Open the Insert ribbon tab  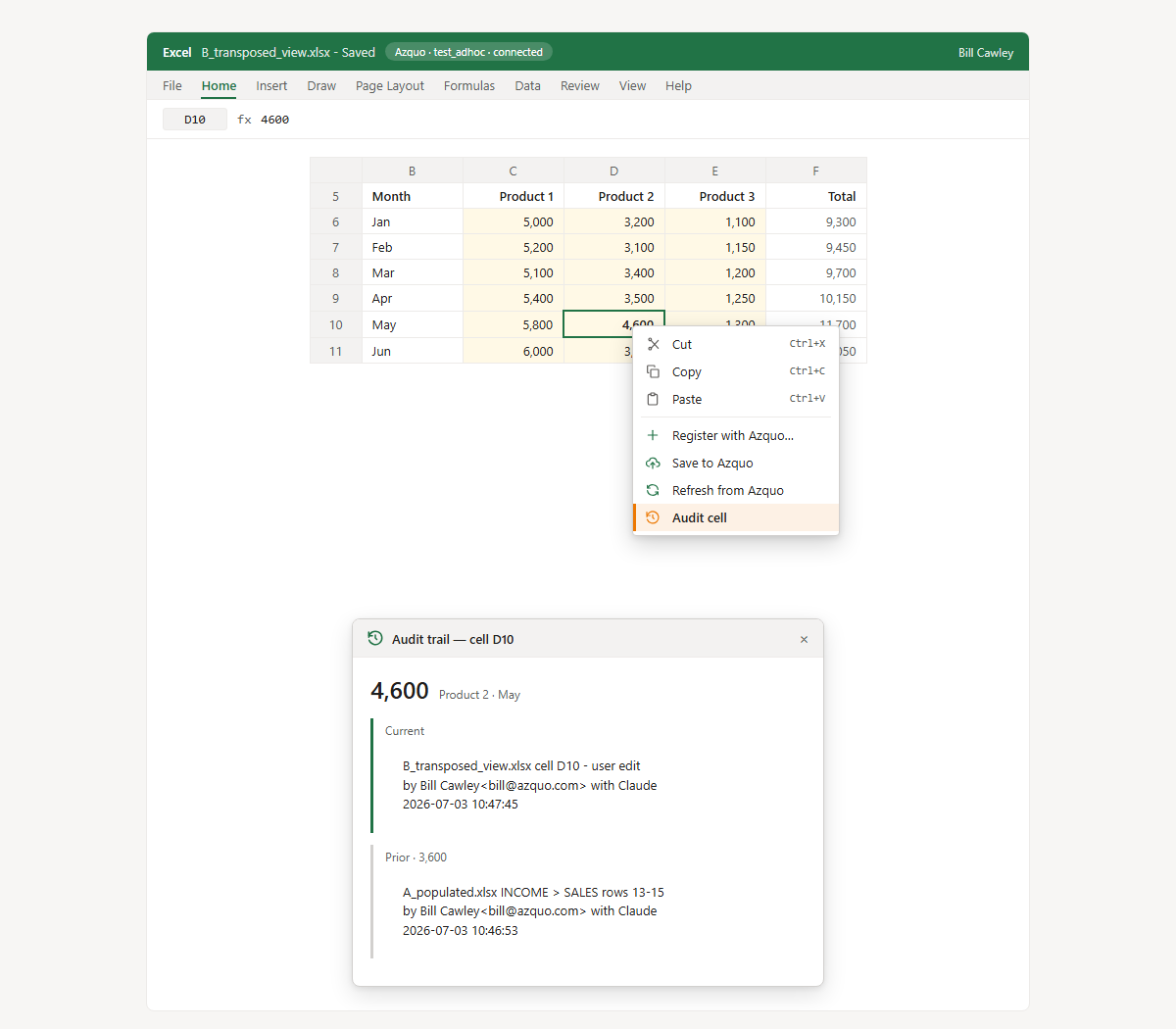[x=271, y=85]
